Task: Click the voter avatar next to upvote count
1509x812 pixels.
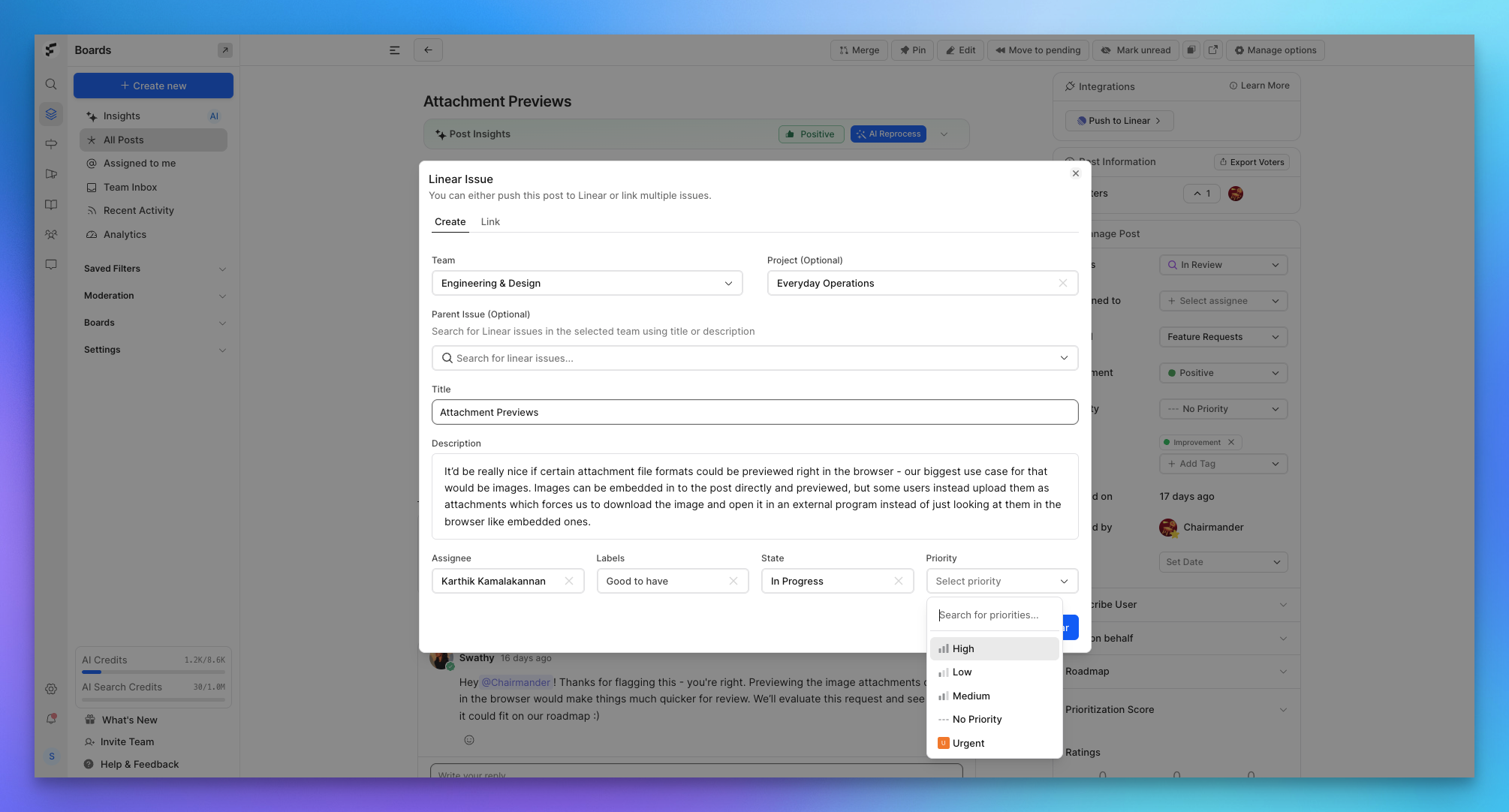Action: pos(1236,194)
